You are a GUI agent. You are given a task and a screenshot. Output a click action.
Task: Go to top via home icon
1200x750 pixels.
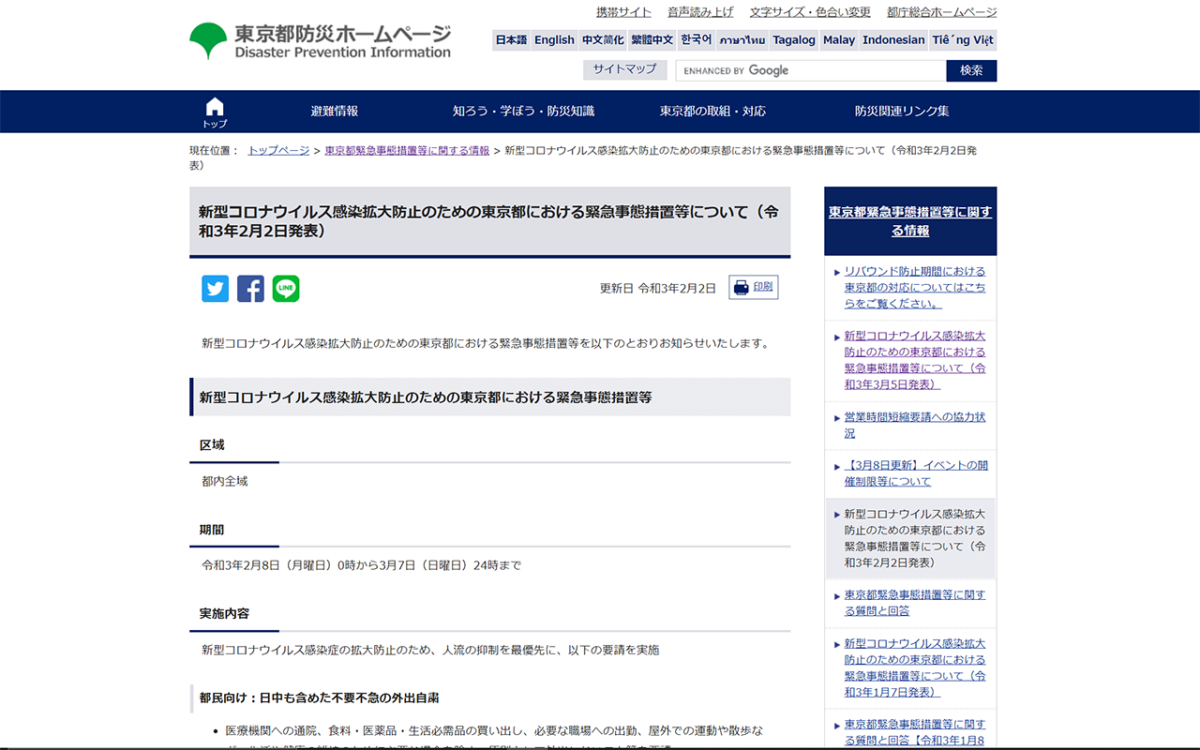(x=214, y=111)
